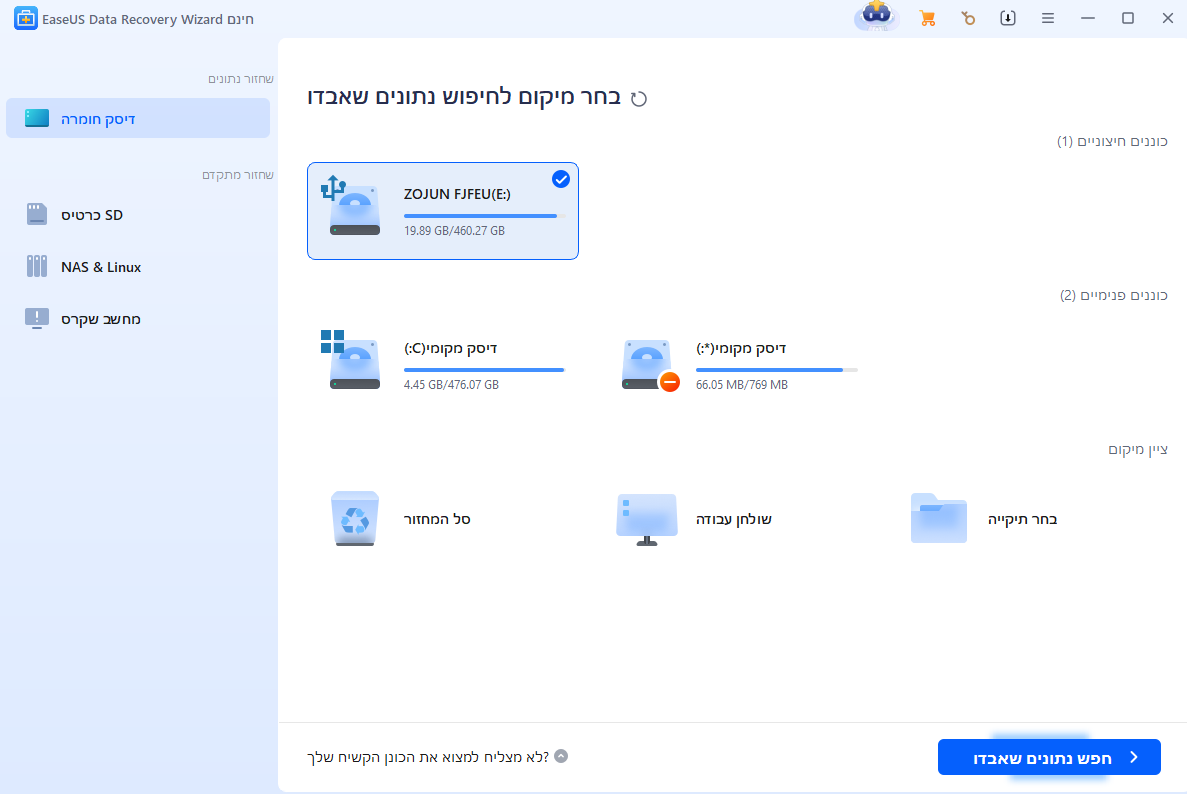The height and width of the screenshot is (794, 1187).
Task: Click the 19.89 GB/460.27 GB size text
Action: [454, 231]
